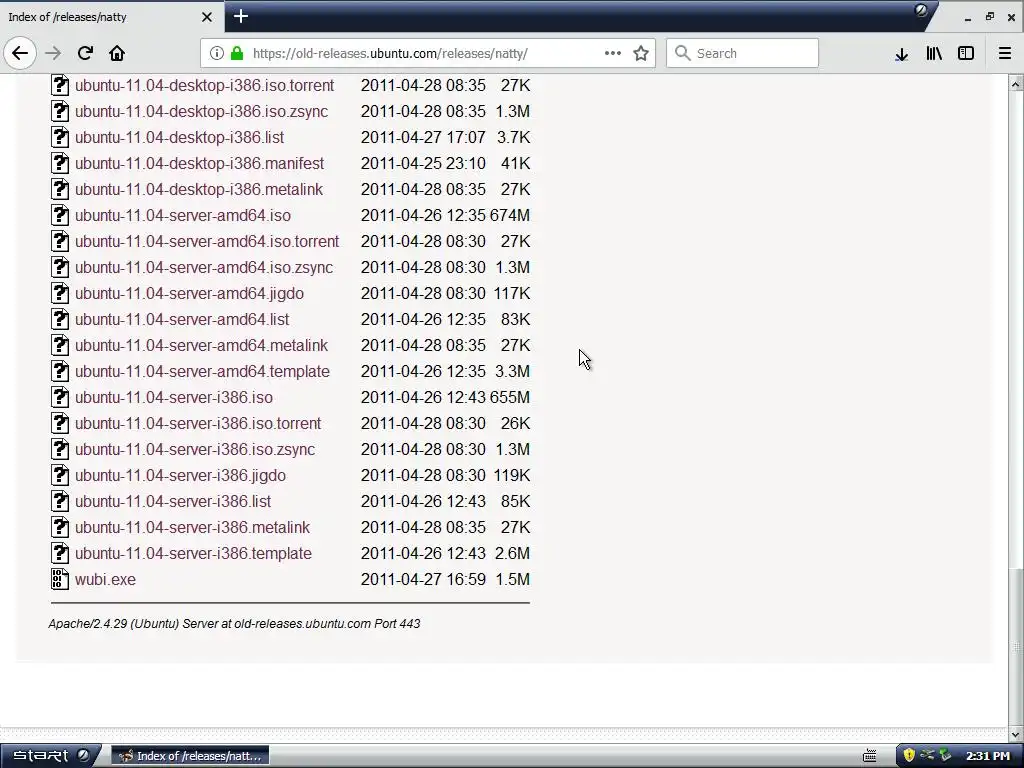Viewport: 1024px width, 768px height.
Task: Open ubuntu-11.04-server-amd64.jigdo link
Action: [189, 293]
